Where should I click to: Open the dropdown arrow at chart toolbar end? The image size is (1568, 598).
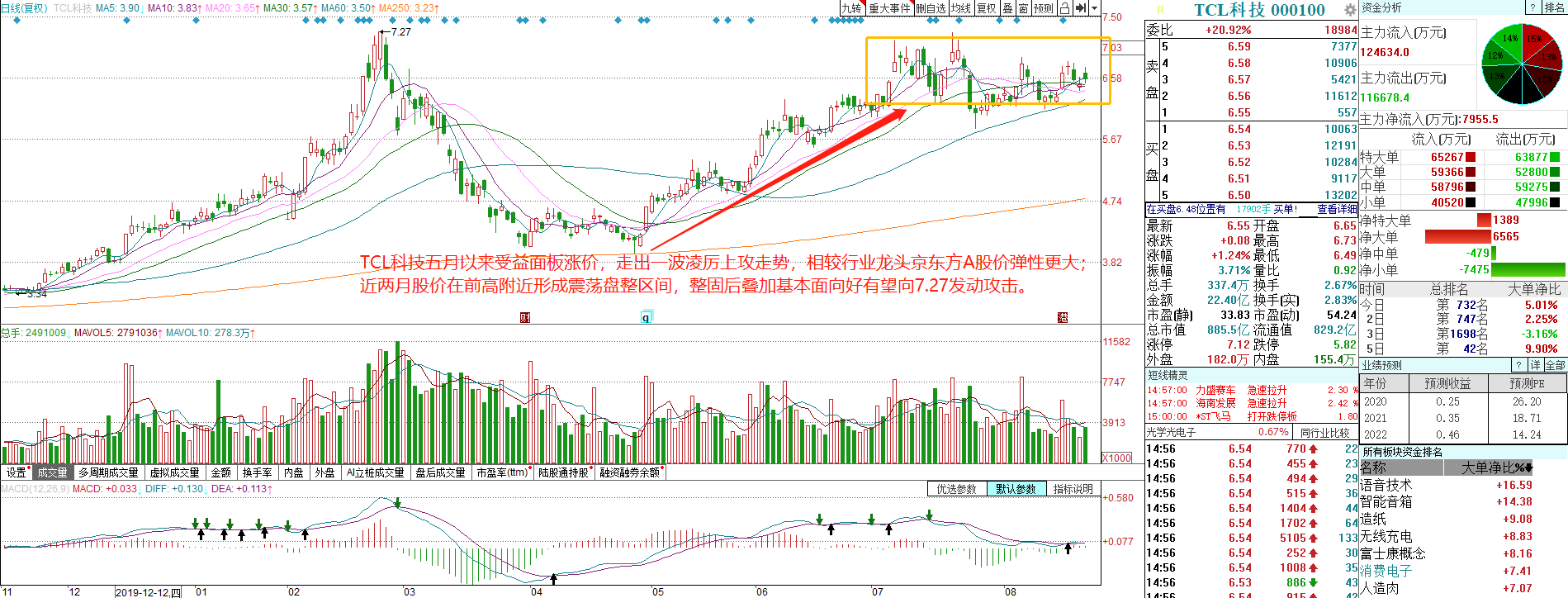click(x=1095, y=8)
